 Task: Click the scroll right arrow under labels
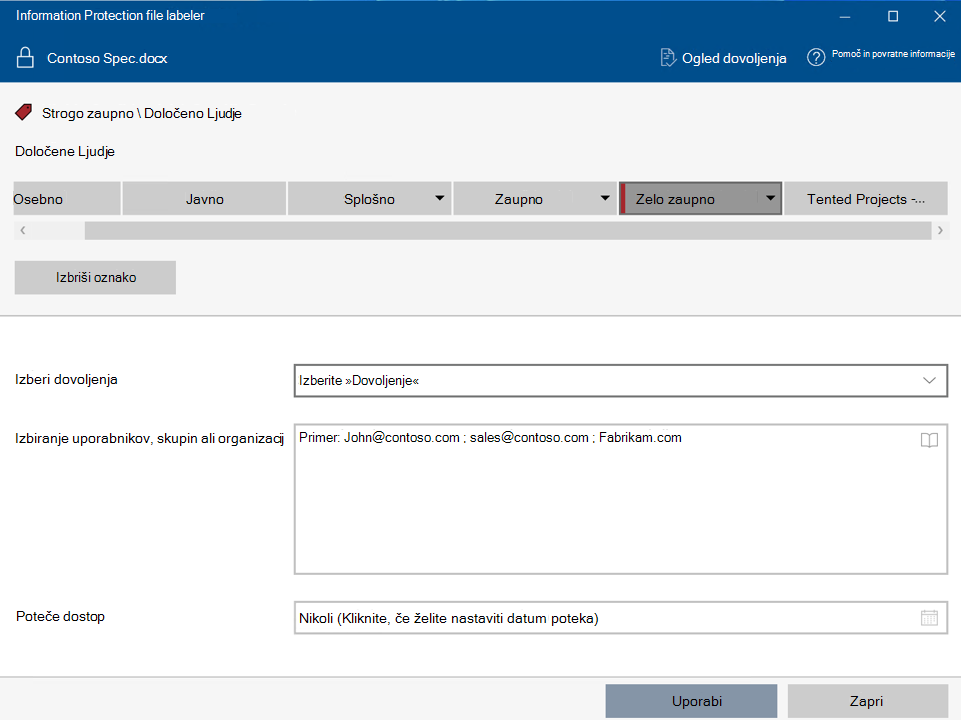[x=940, y=230]
